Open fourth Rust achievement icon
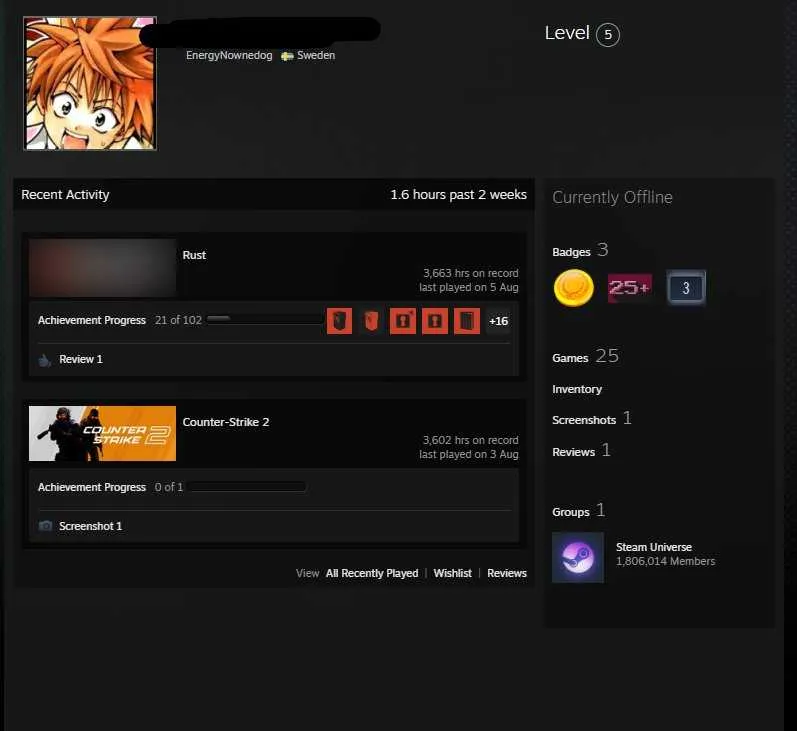This screenshot has height=731, width=797. 435,321
